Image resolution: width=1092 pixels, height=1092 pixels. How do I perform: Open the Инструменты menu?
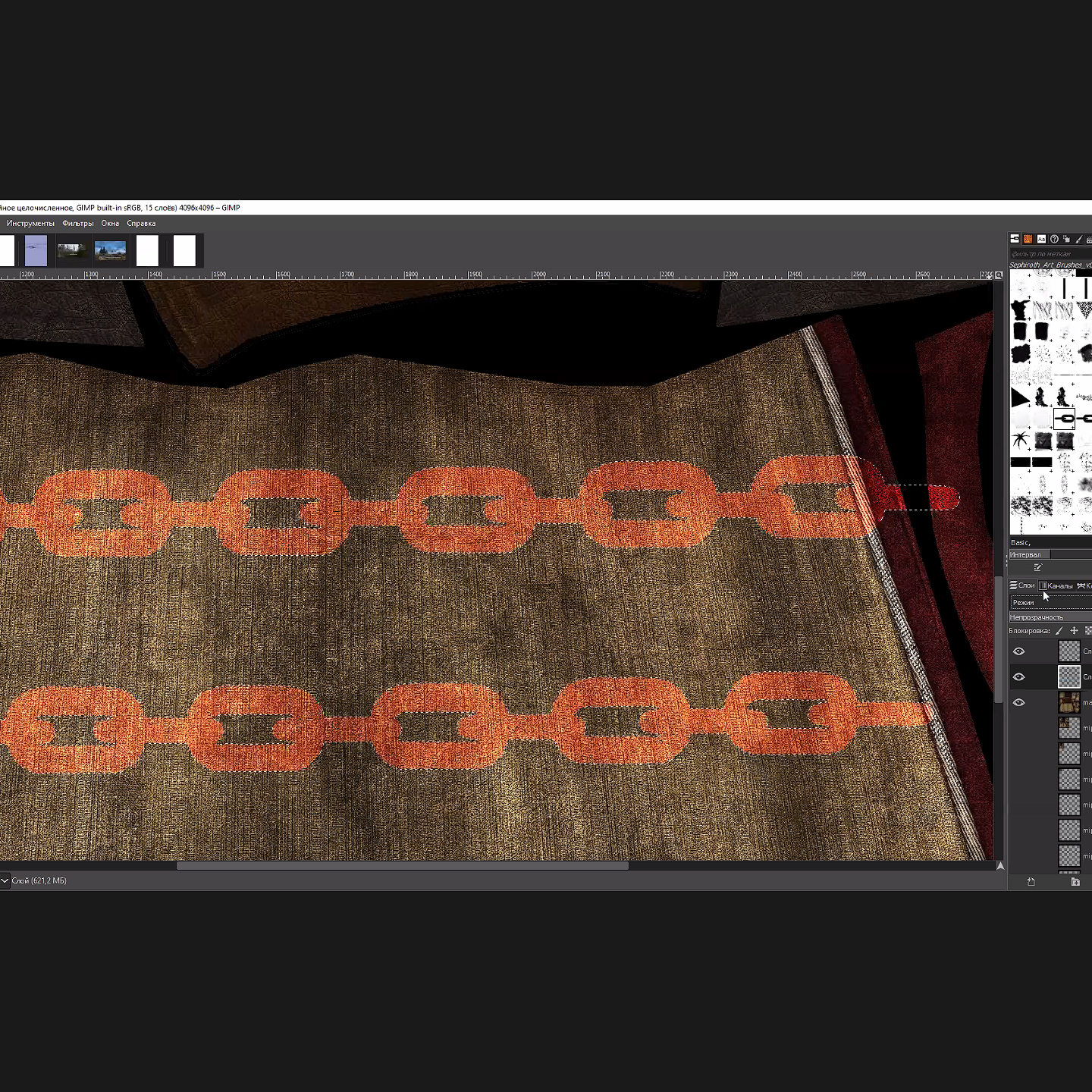(30, 224)
